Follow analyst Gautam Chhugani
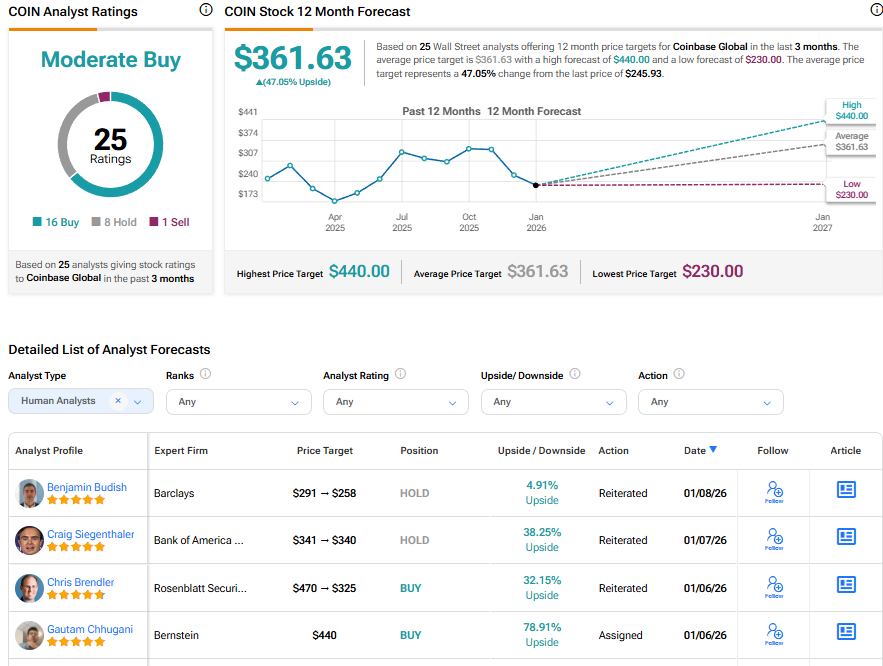Screen dimensions: 883x666 click(774, 634)
